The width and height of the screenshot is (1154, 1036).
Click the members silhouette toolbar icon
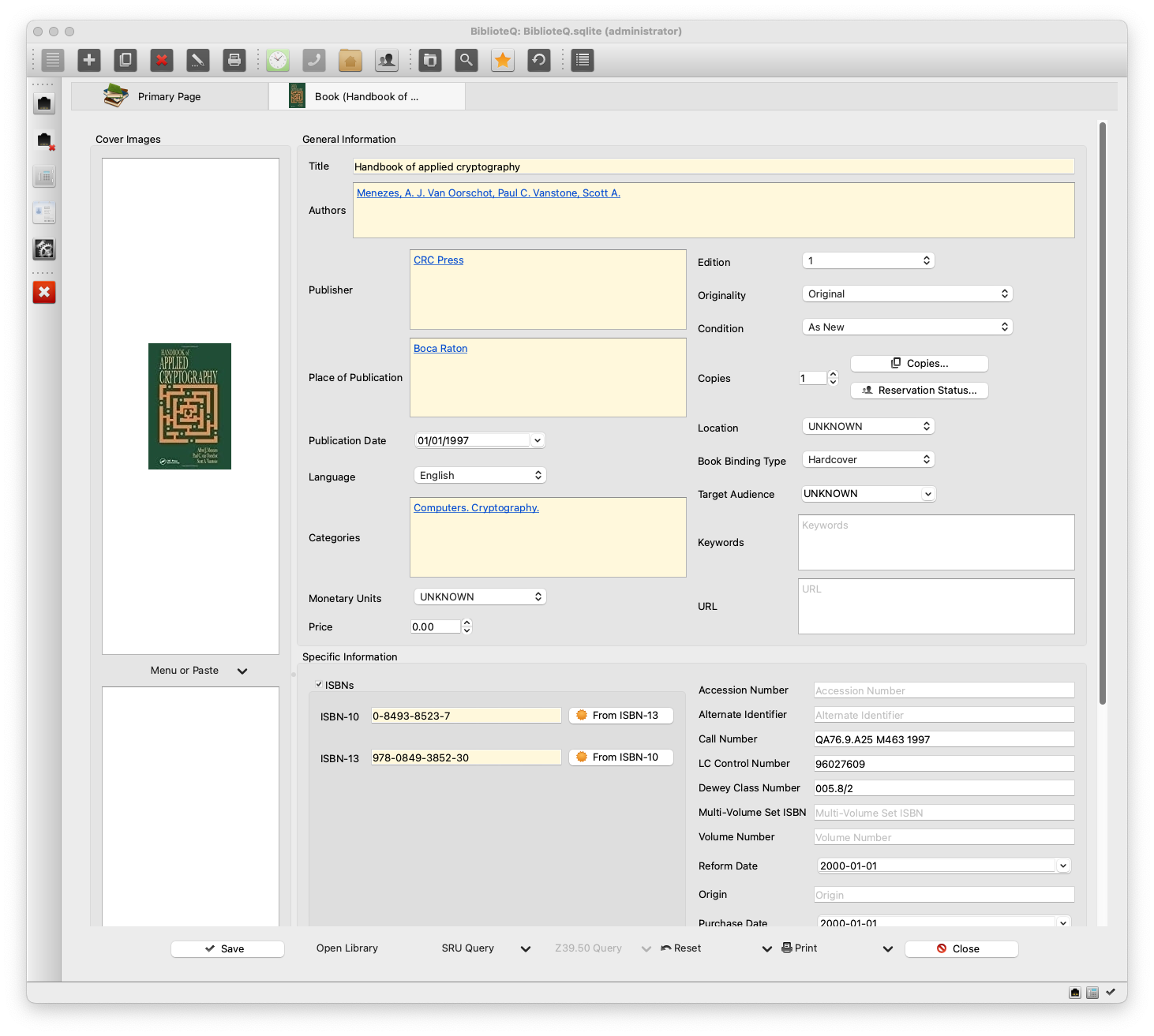(387, 60)
